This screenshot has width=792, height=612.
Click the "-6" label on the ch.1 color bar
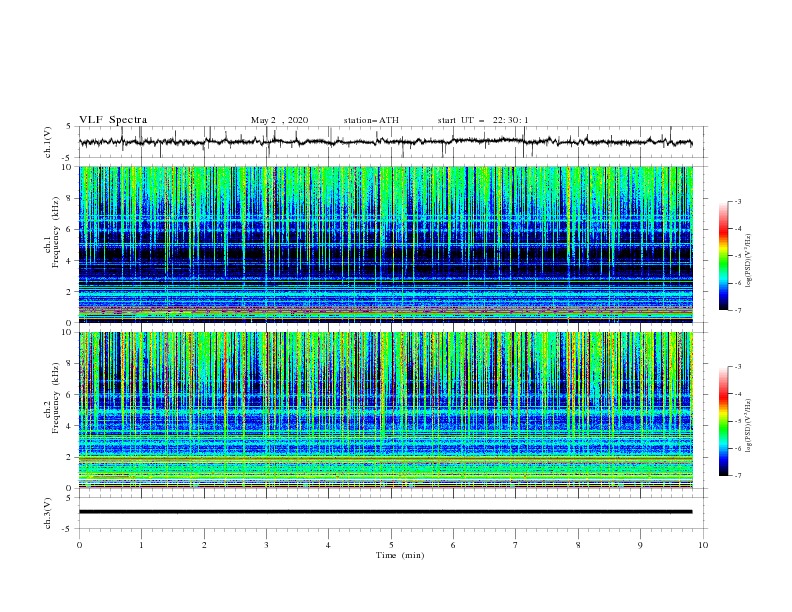[x=737, y=283]
